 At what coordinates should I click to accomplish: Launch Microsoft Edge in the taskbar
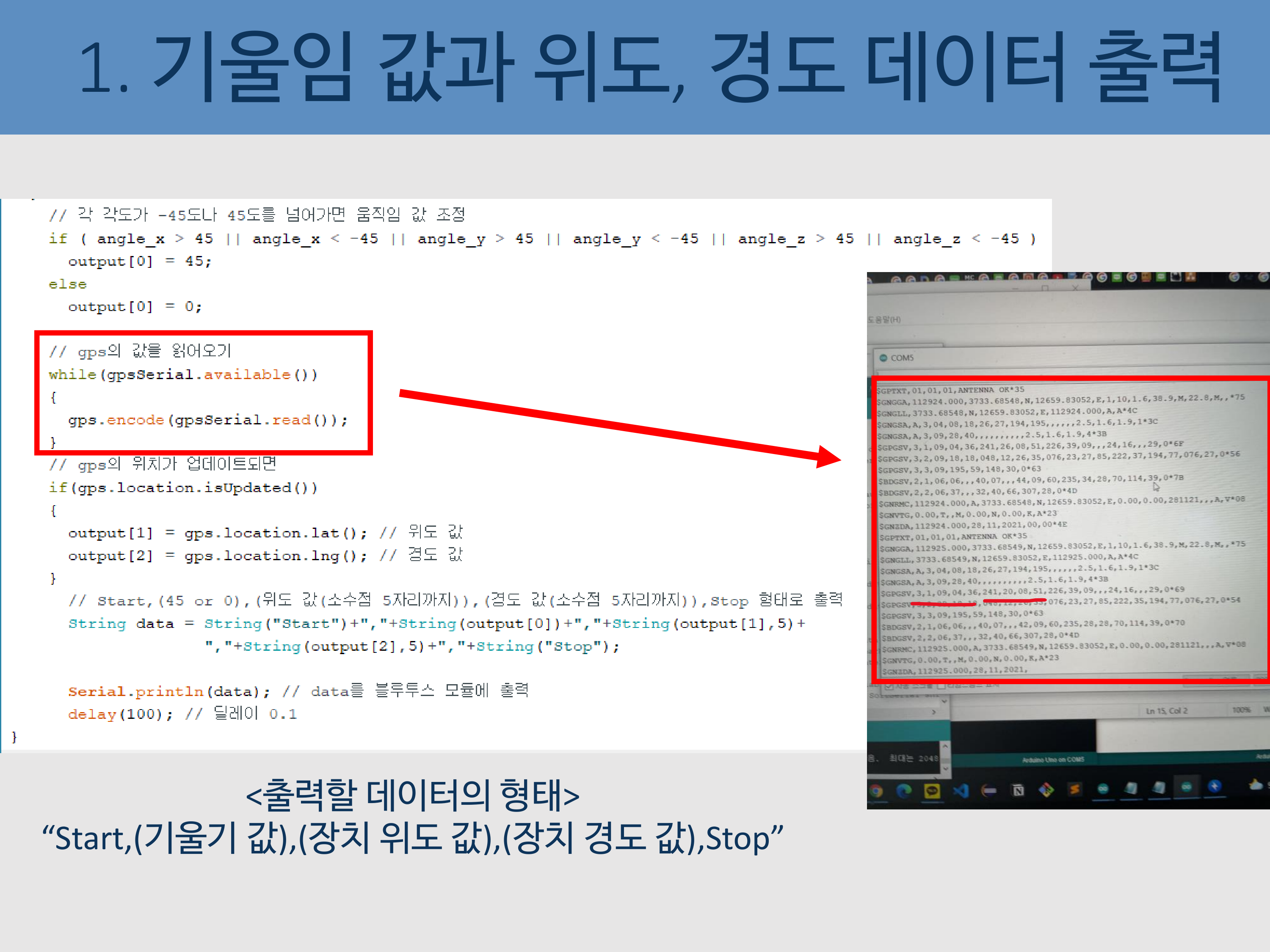[904, 791]
